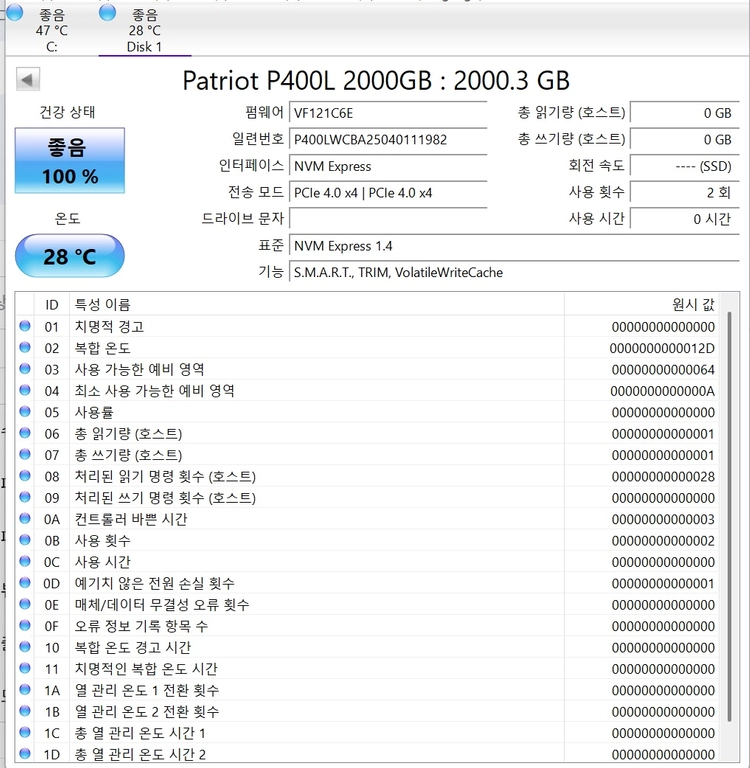Click interface field NVM Express
The height and width of the screenshot is (768, 750).
(x=388, y=166)
